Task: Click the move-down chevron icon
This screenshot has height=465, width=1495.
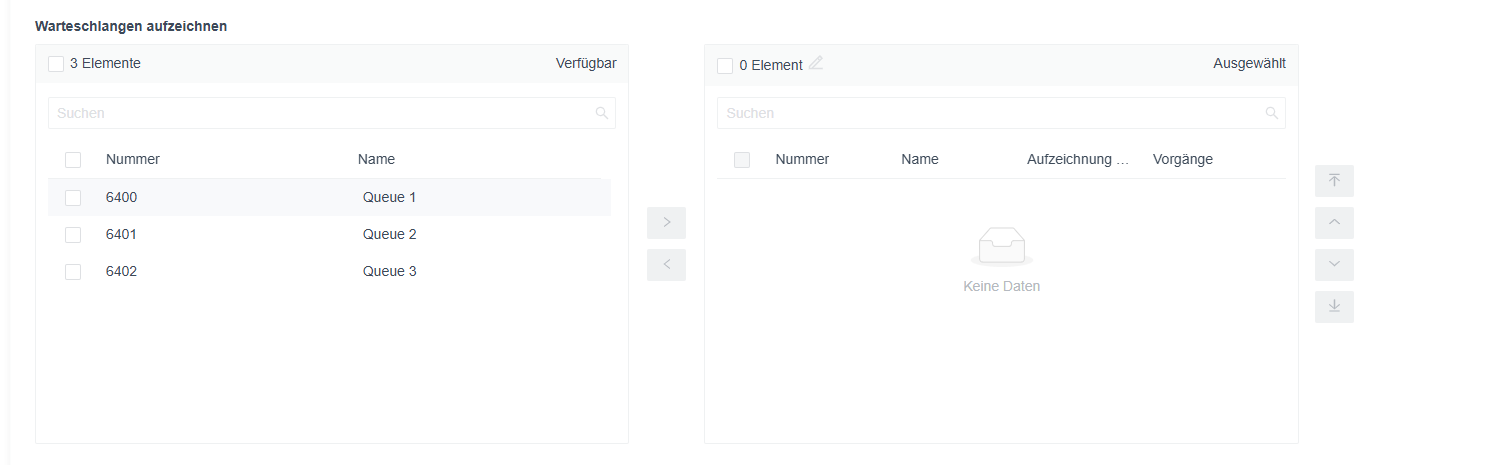Action: [1334, 265]
